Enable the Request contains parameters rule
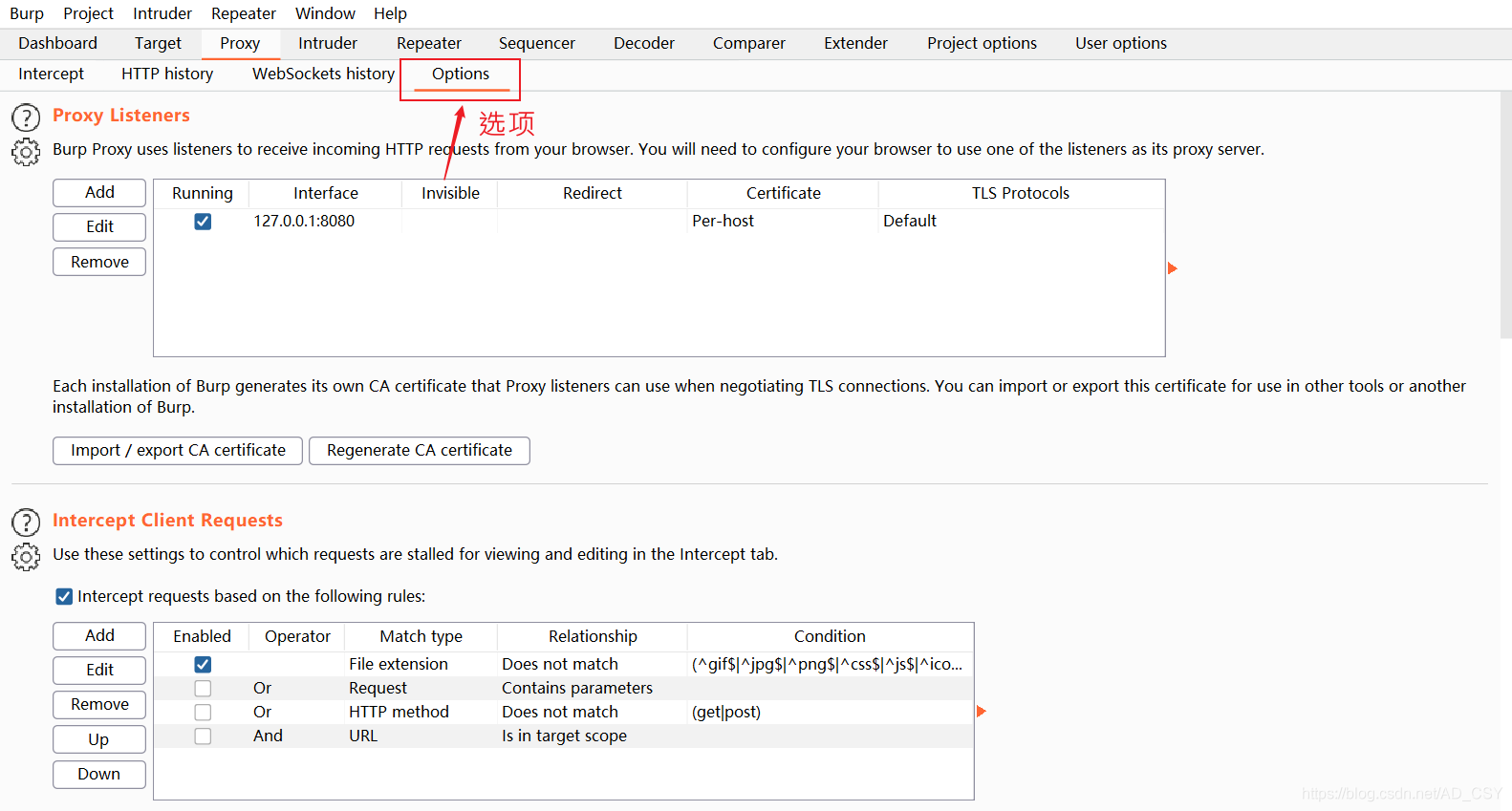The height and width of the screenshot is (811, 1512). pos(203,688)
